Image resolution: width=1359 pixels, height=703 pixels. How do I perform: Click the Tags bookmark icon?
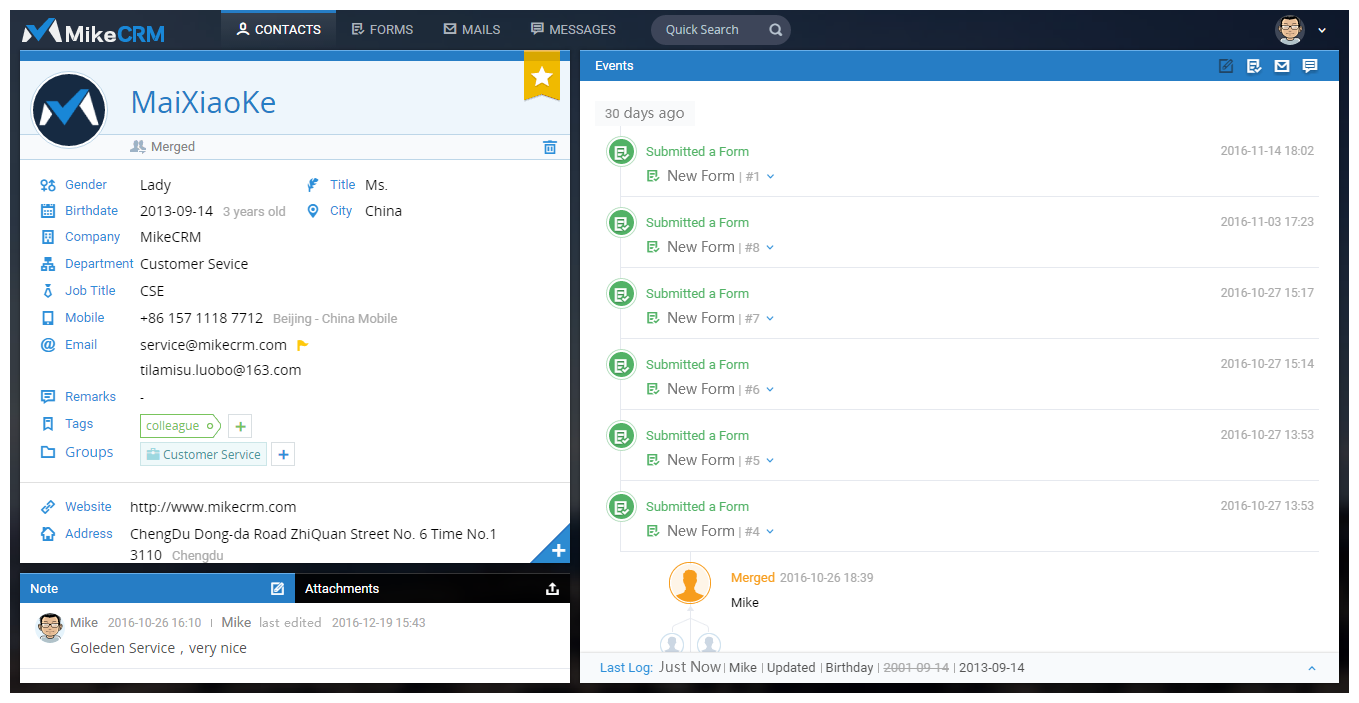[48, 424]
